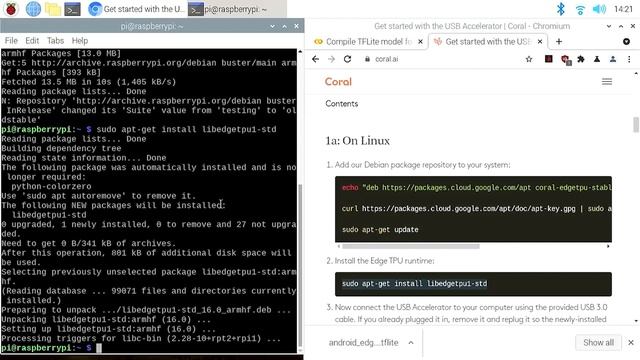
Task: Open the Coral hamburger menu
Action: [607, 82]
